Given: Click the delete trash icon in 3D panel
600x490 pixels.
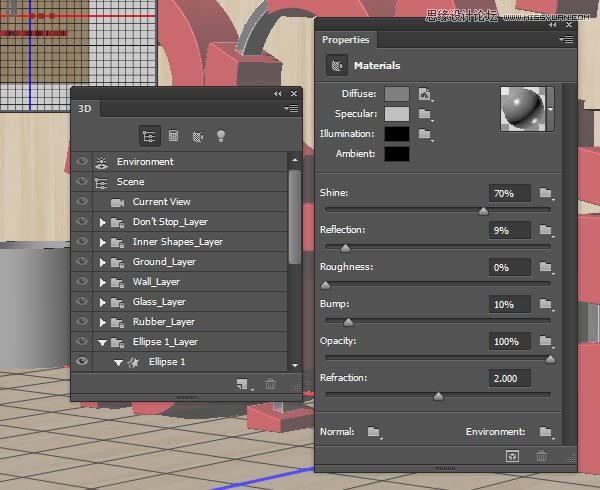Looking at the screenshot, I should click(271, 384).
